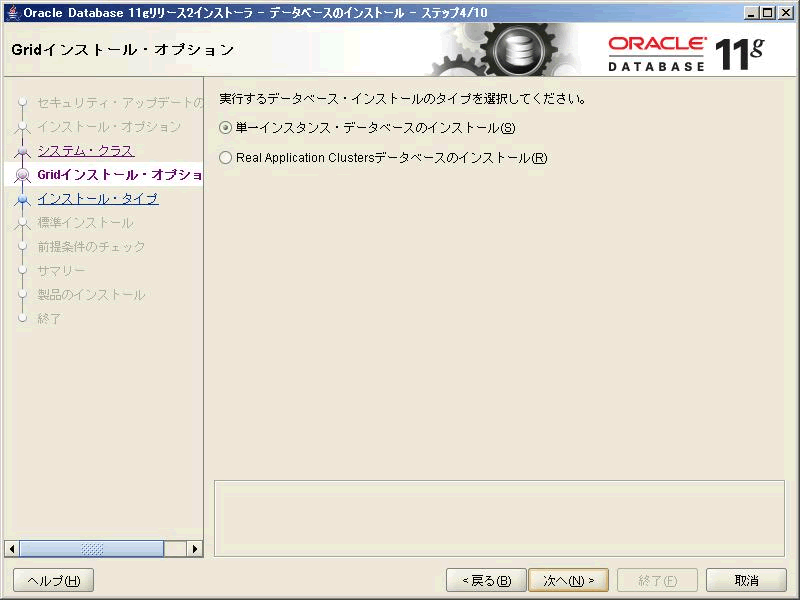Select the Gridインストール・オプション step in sidebar

(x=118, y=175)
